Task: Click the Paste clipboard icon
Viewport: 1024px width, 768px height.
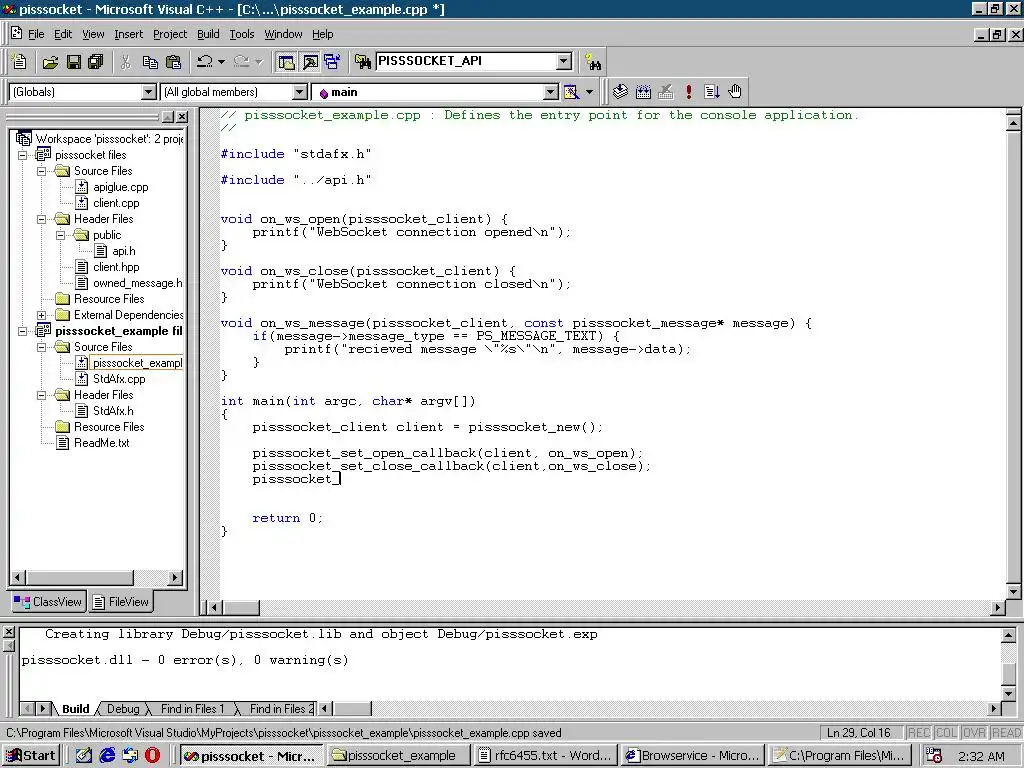Action: point(174,61)
